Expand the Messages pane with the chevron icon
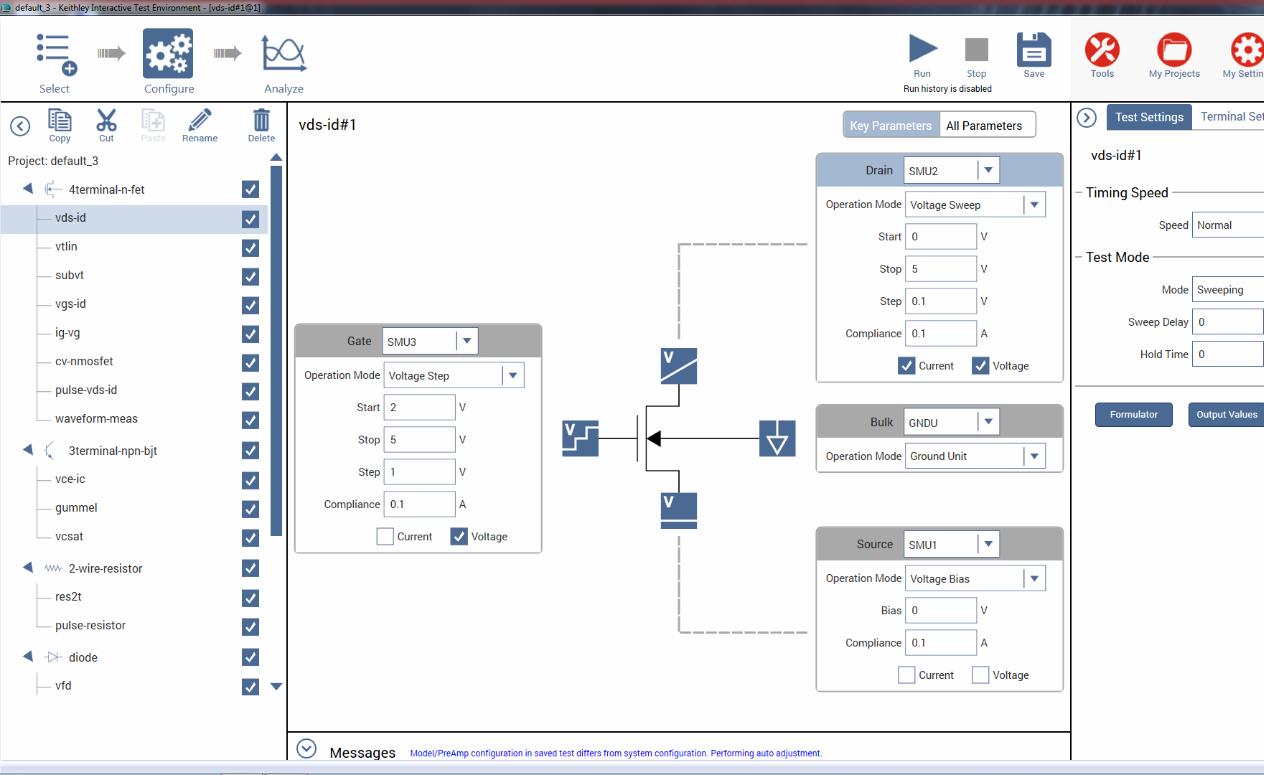Screen dimensions: 1264x775 307,750
